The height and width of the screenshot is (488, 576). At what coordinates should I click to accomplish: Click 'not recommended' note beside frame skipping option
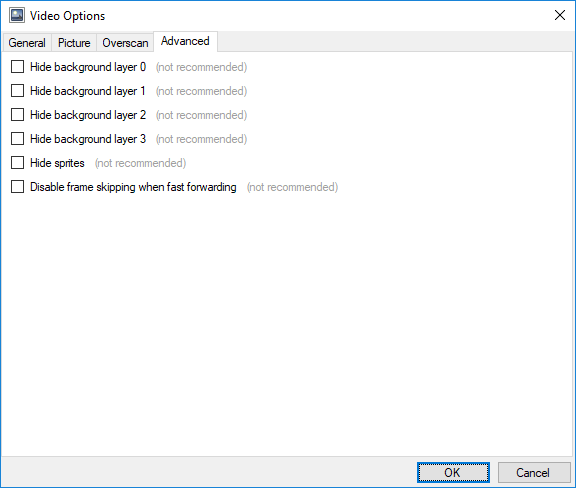(292, 187)
